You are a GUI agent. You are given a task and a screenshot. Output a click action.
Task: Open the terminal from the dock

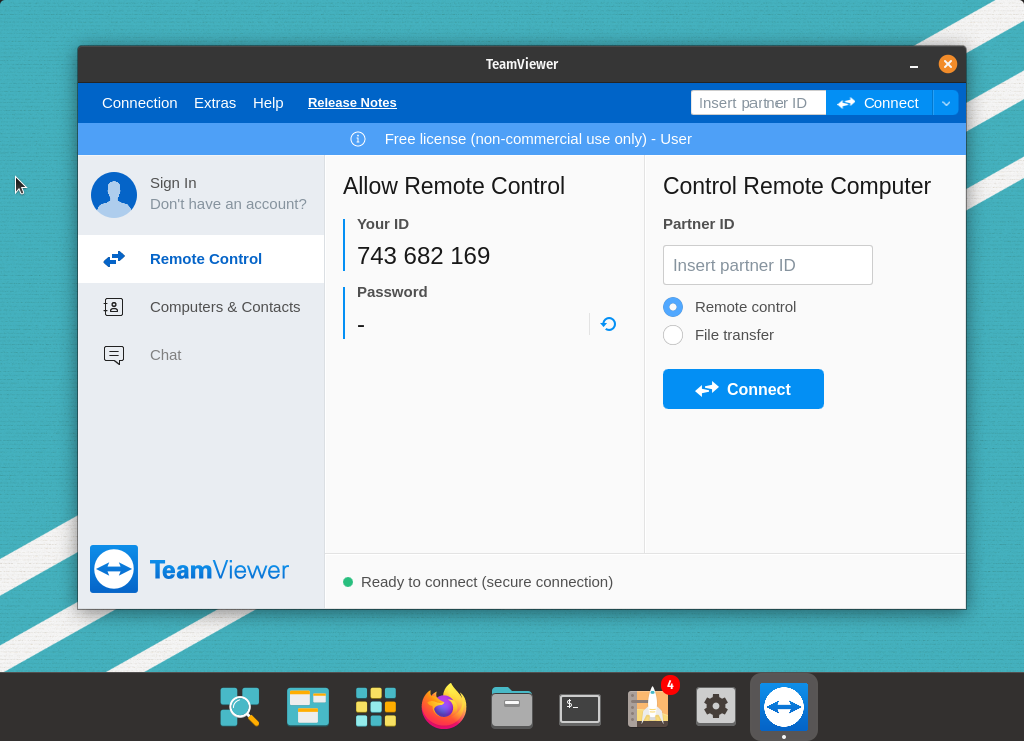coord(580,708)
